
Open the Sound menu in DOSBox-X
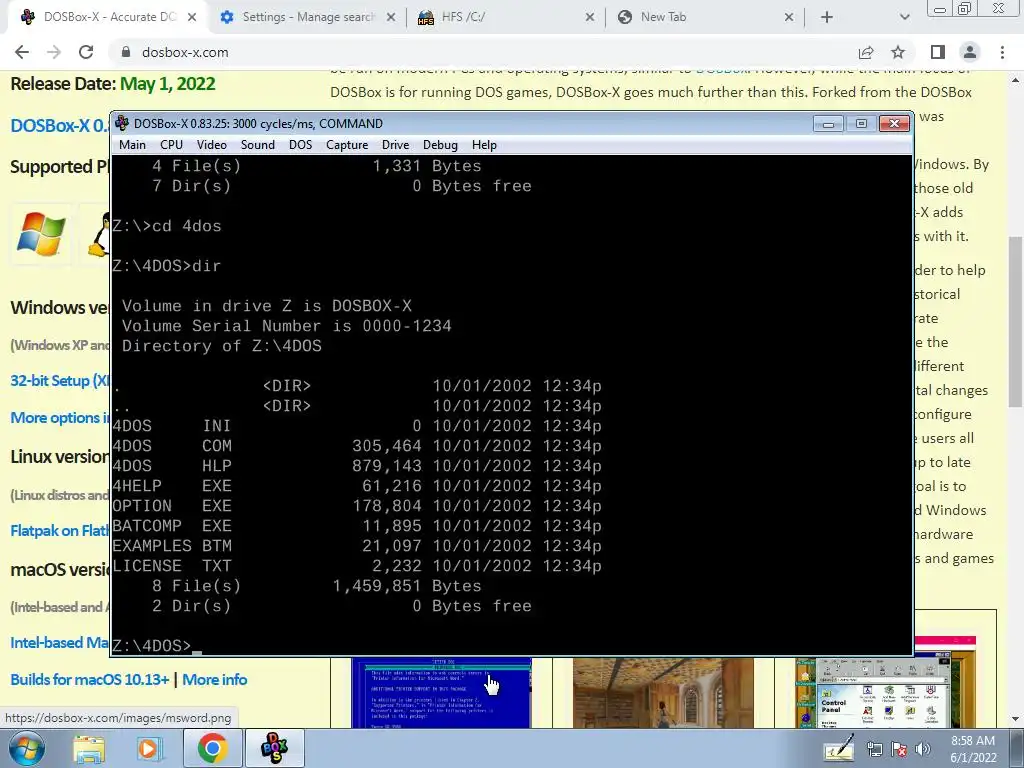click(x=257, y=145)
